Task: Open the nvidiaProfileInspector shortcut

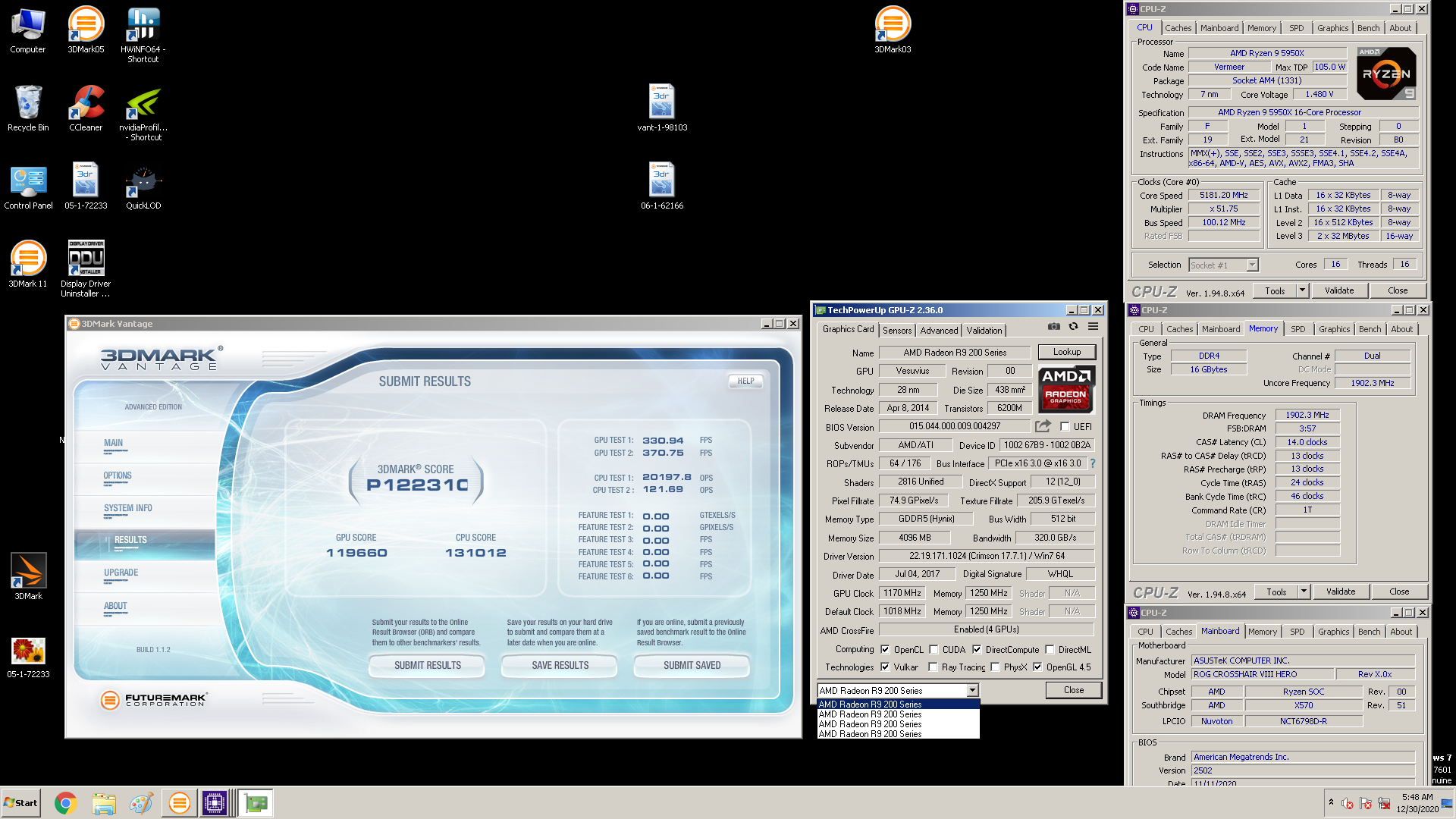Action: click(143, 113)
